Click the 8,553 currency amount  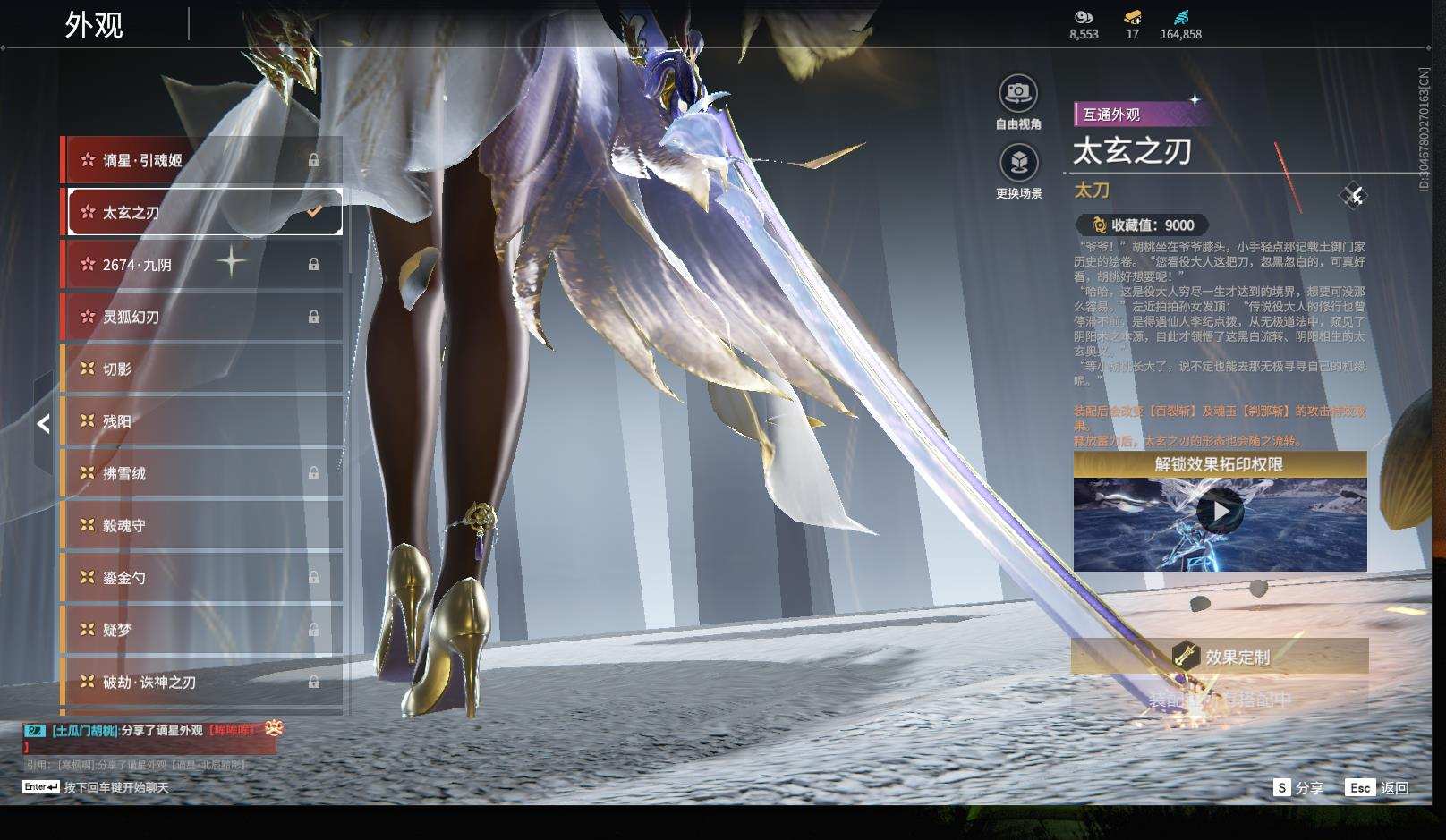(1084, 34)
